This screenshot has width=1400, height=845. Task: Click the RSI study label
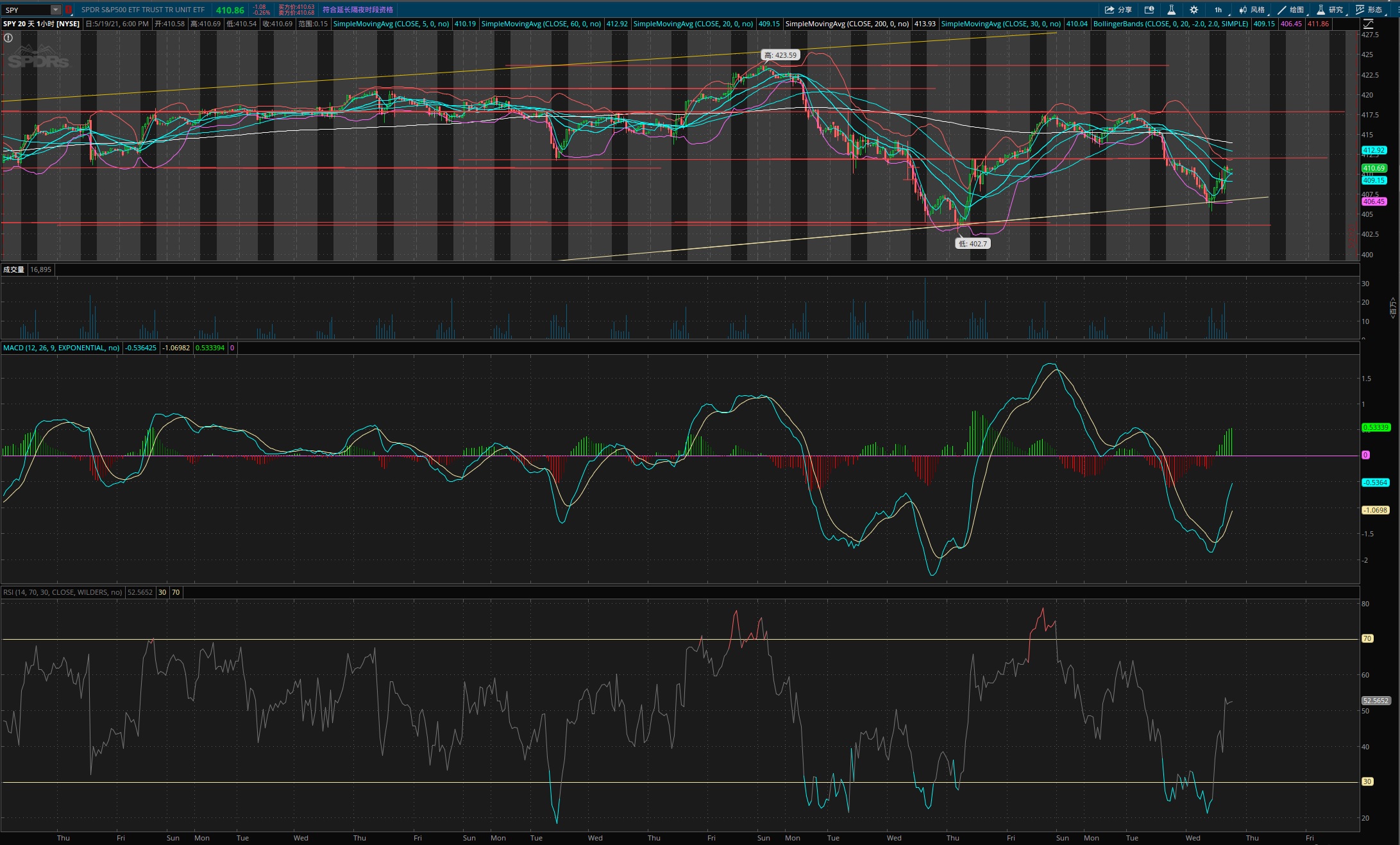click(62, 592)
